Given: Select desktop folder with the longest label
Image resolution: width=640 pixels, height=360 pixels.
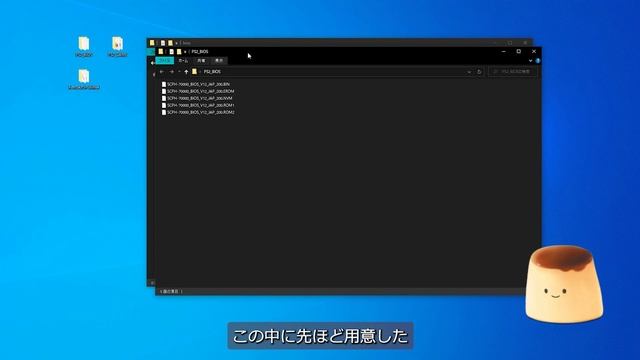Looking at the screenshot, I should 84,79.
